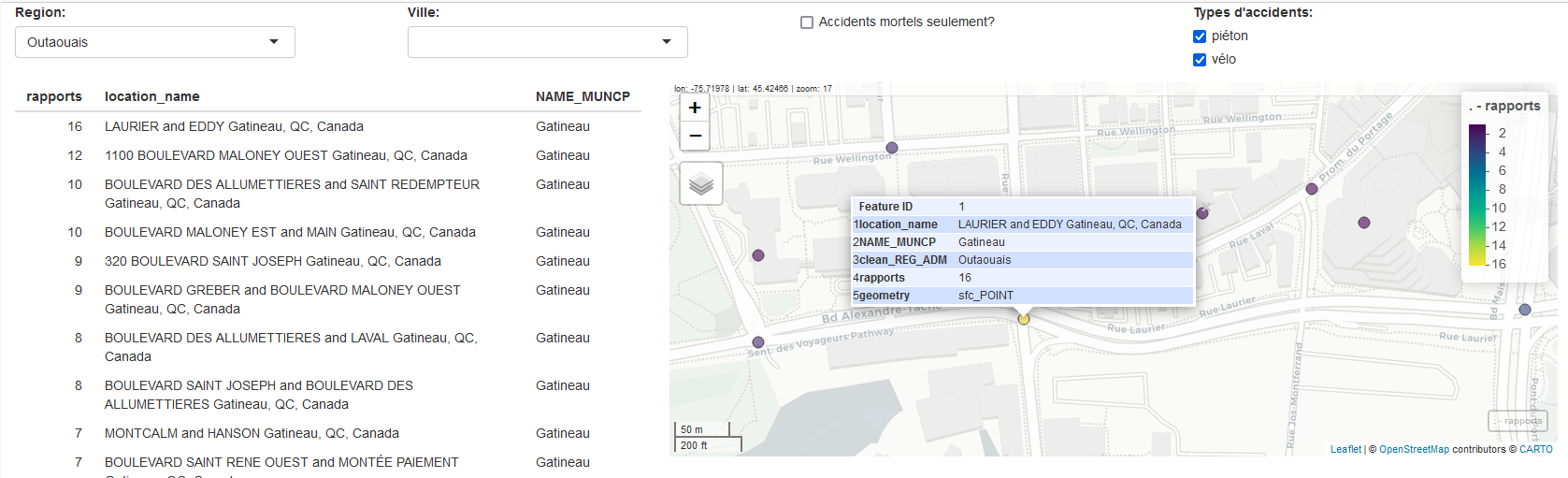
Task: Open the Leaflet attribution link
Action: (x=1345, y=449)
